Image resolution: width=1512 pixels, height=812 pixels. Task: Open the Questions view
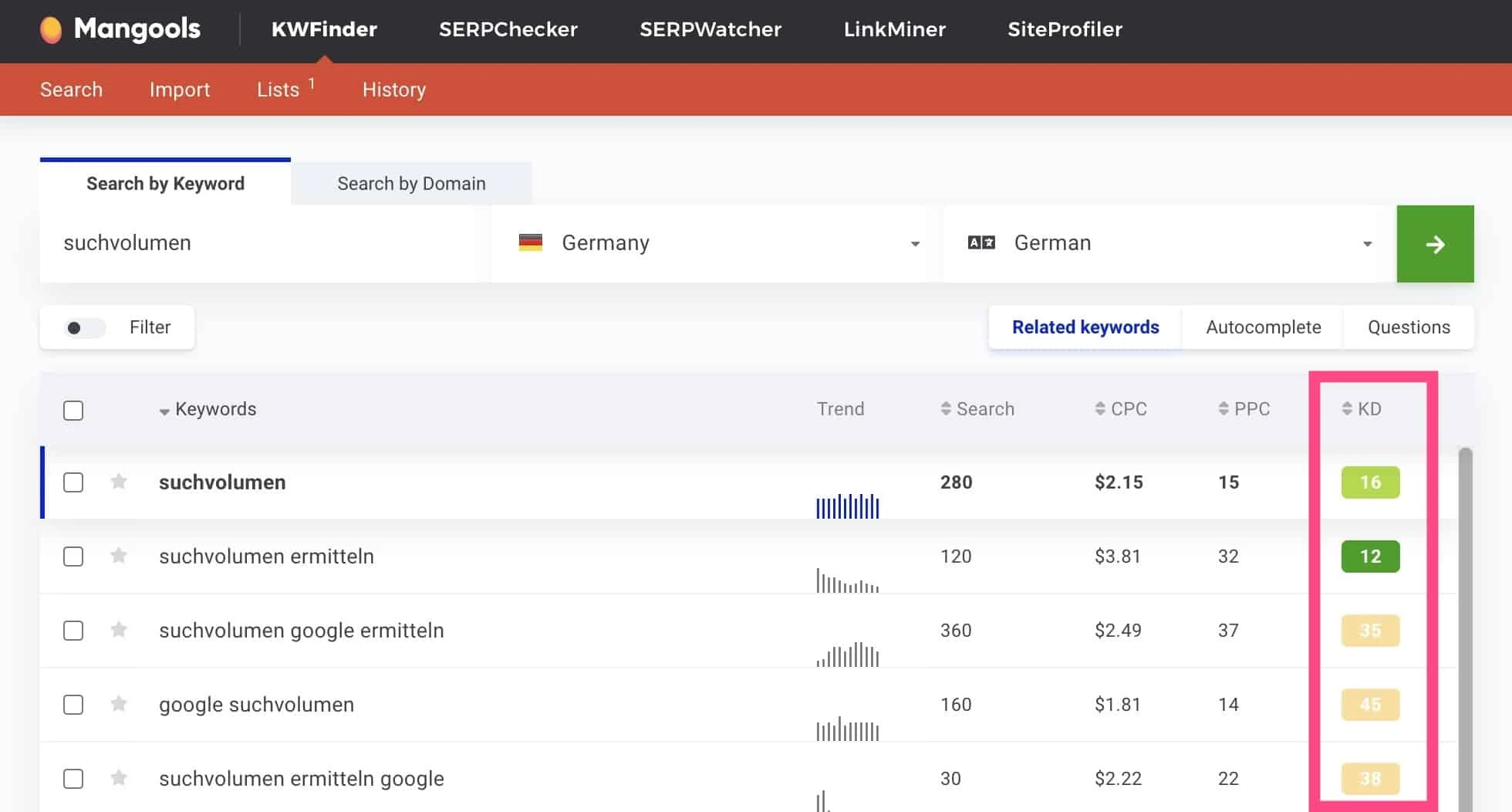(1409, 326)
